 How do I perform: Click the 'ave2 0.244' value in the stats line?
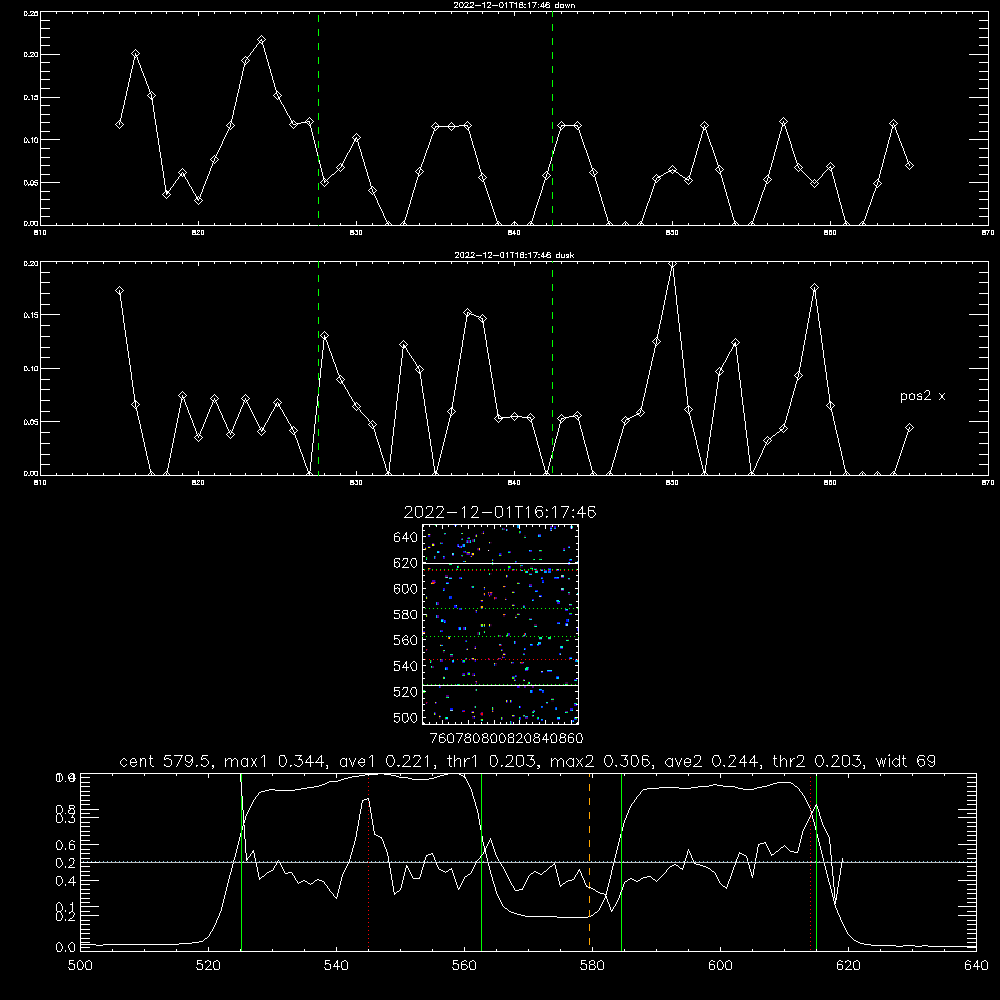[x=712, y=761]
